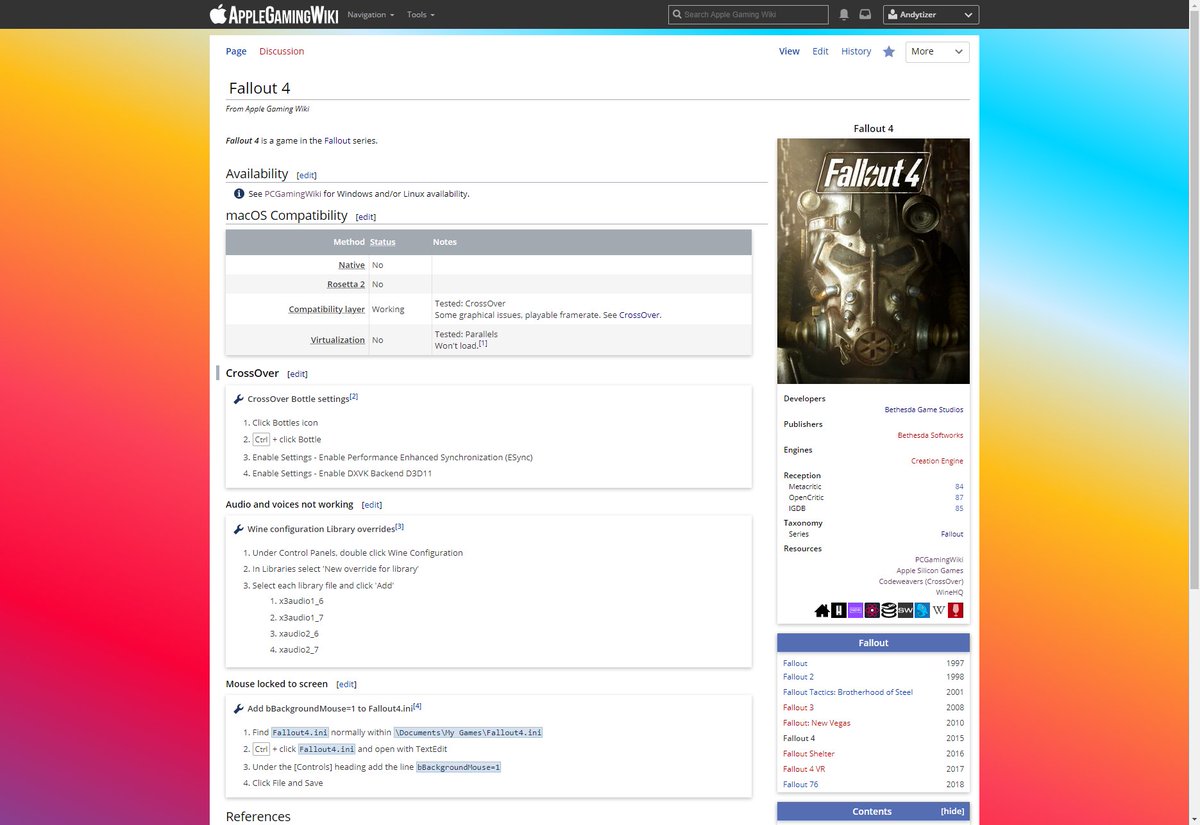Open Bethesda Softworks publisher link
The width and height of the screenshot is (1200, 825).
coord(931,436)
